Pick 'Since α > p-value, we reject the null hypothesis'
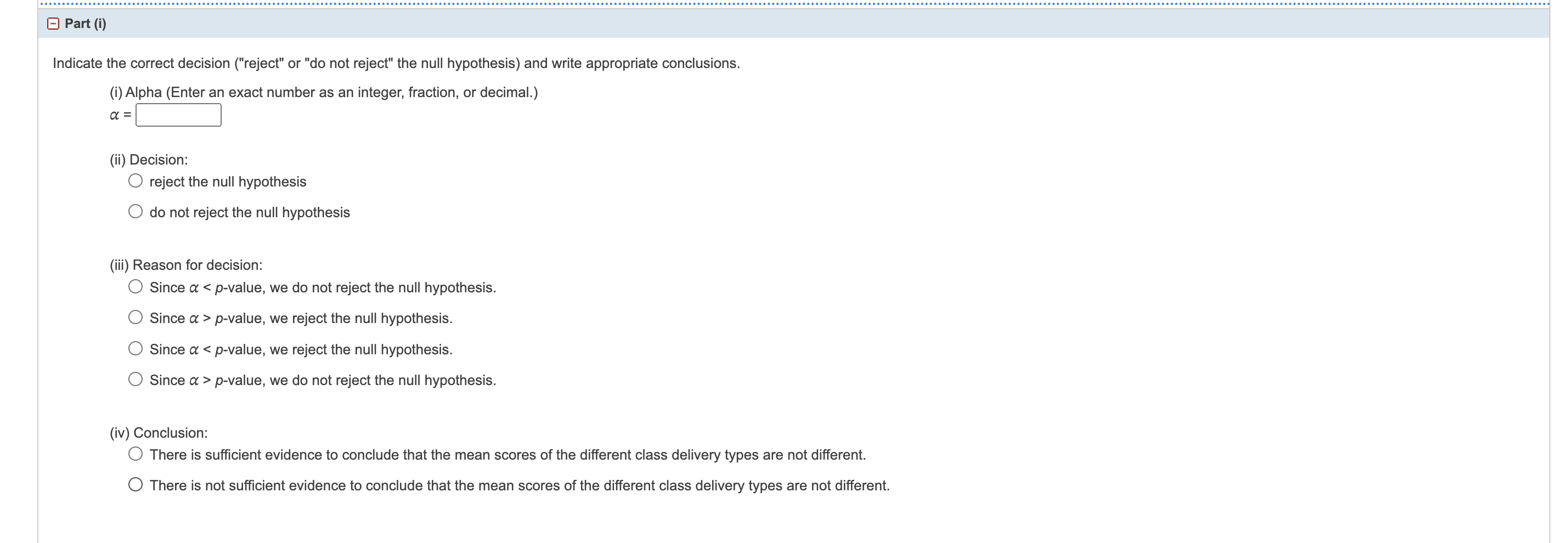 [x=135, y=317]
